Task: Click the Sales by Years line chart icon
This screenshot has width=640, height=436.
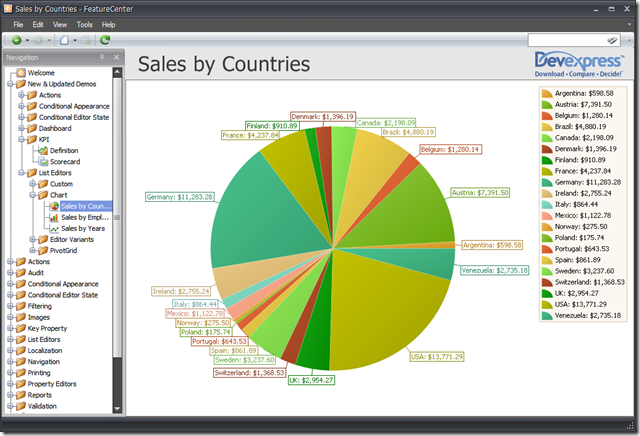Action: 54,228
